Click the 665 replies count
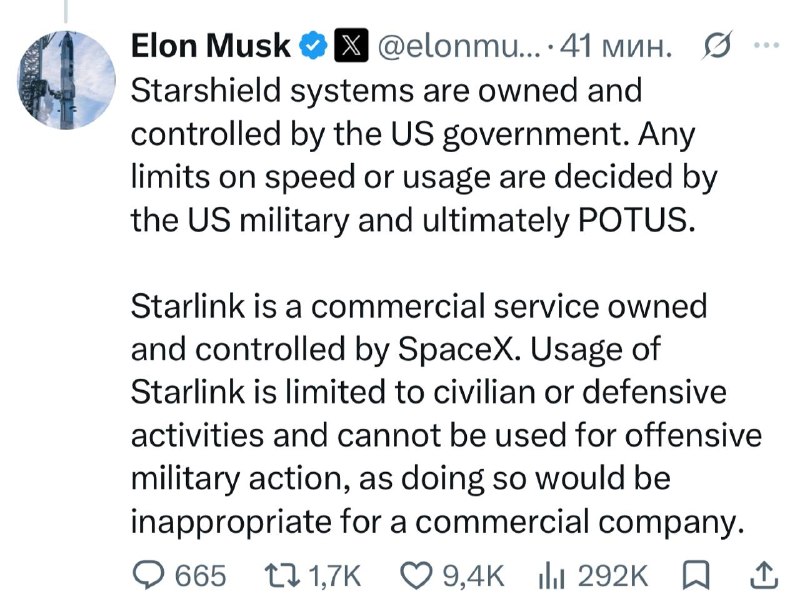This screenshot has width=800, height=616. click(200, 577)
